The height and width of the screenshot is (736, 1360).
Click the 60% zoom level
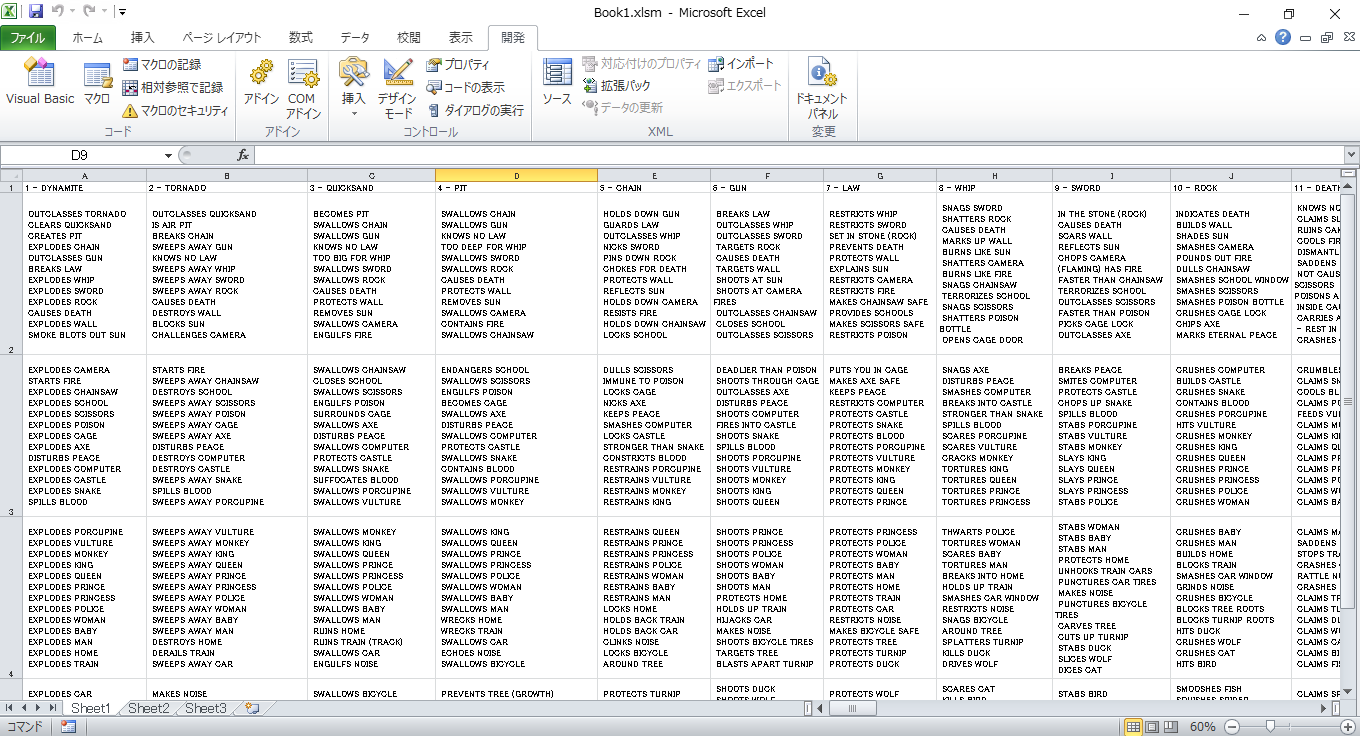(1202, 727)
